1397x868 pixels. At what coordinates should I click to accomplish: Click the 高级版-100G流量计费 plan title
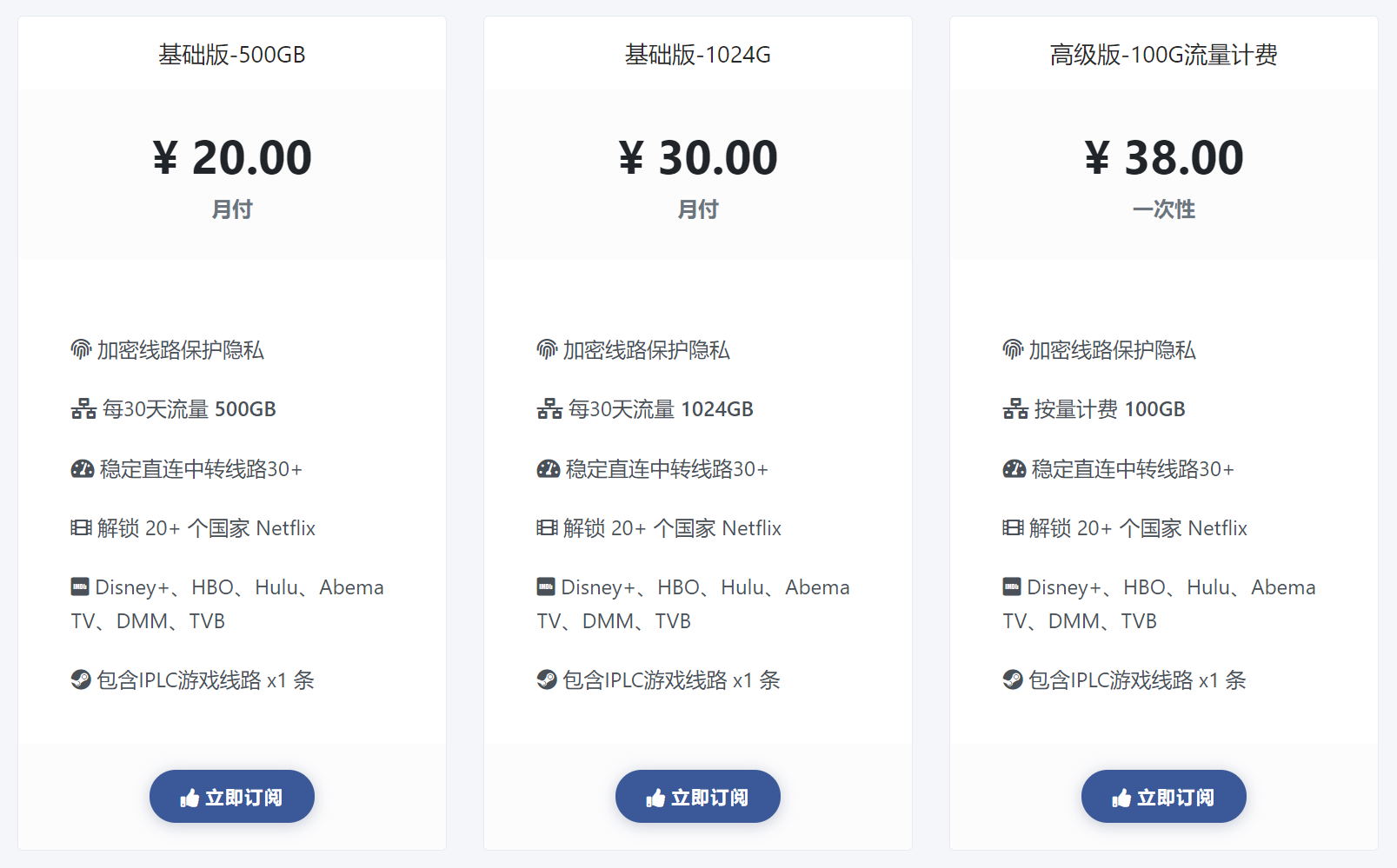(x=1163, y=55)
